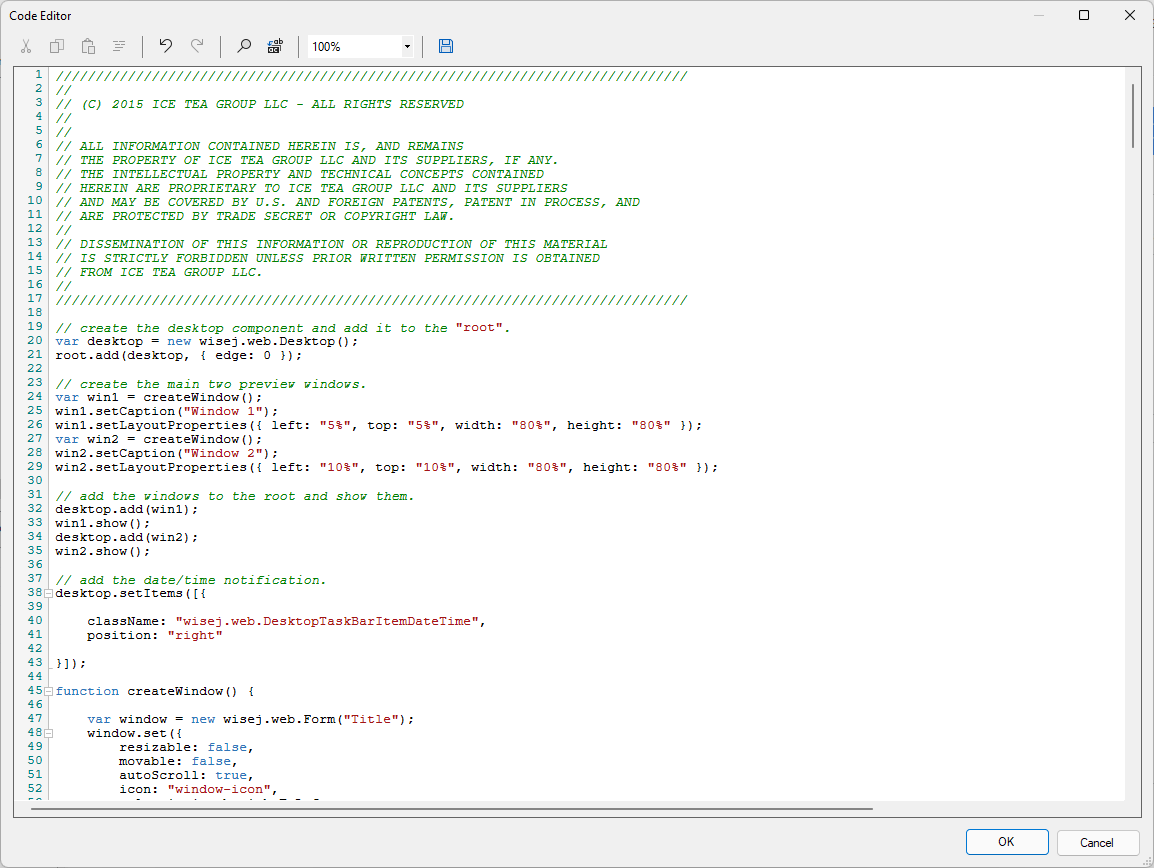This screenshot has height=868, width=1154.
Task: Click the comment "// add the date/time notification."
Action: click(191, 580)
